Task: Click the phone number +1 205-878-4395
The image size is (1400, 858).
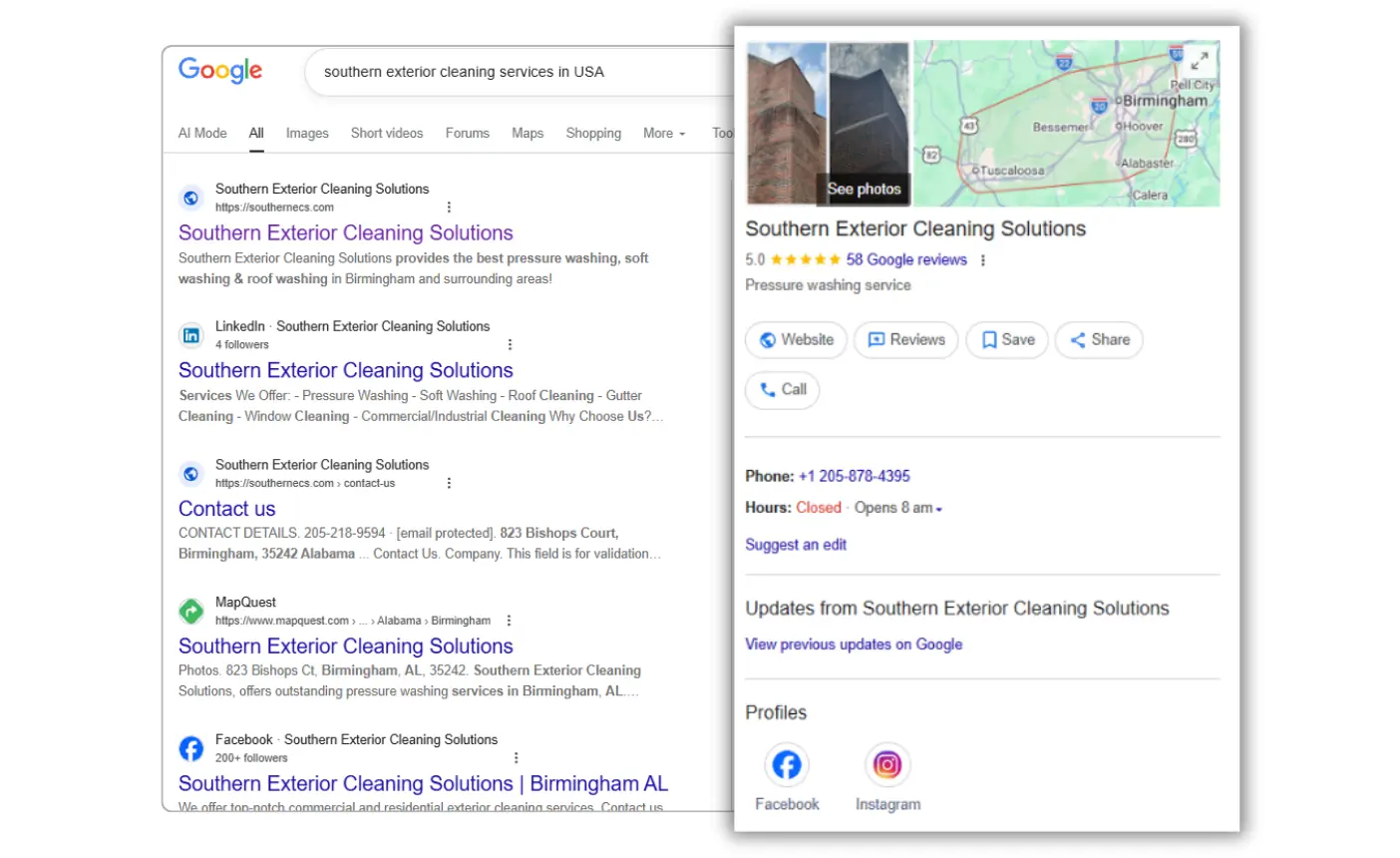Action: click(855, 476)
